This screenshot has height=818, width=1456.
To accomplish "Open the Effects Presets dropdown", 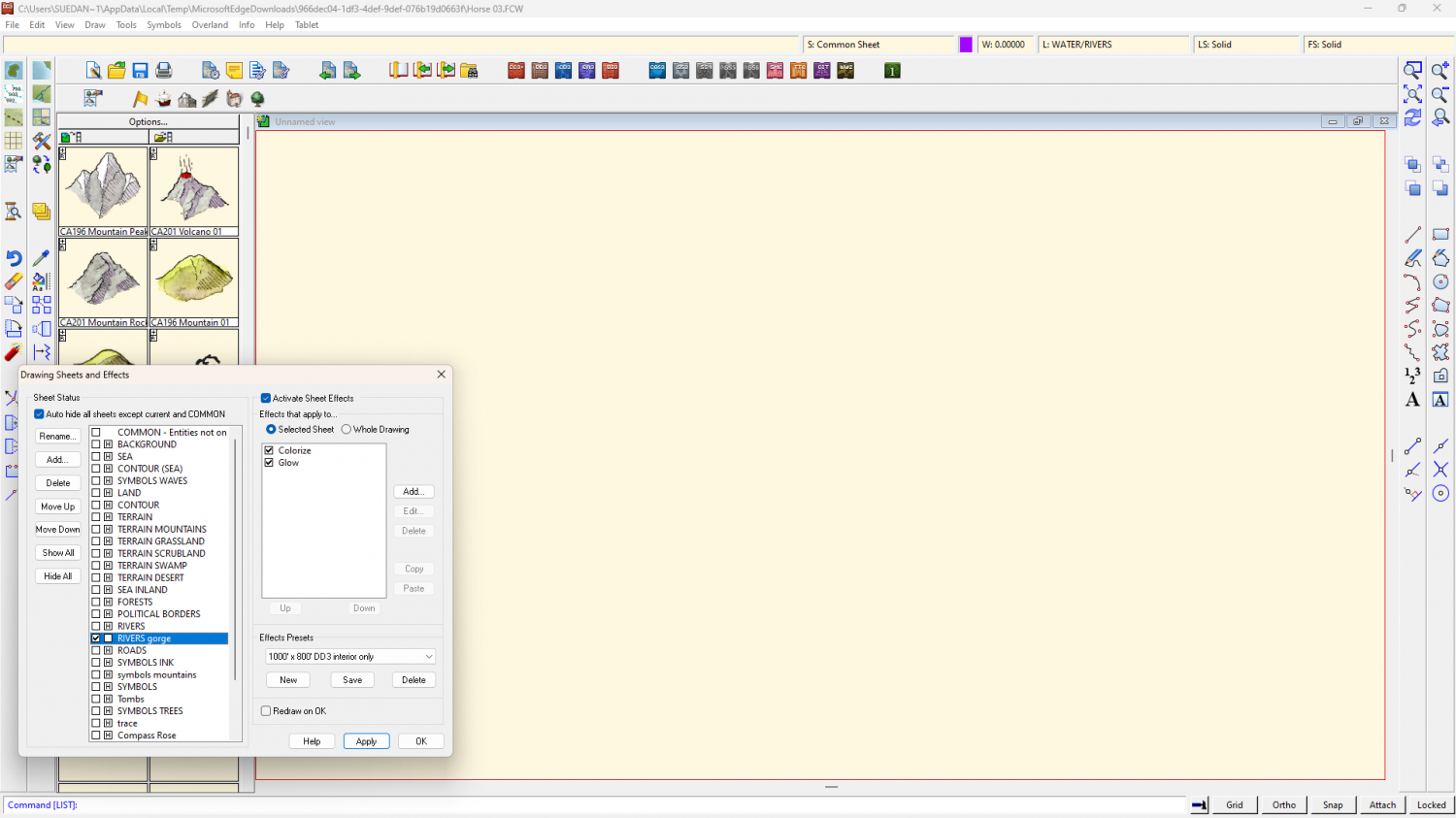I will (x=428, y=657).
